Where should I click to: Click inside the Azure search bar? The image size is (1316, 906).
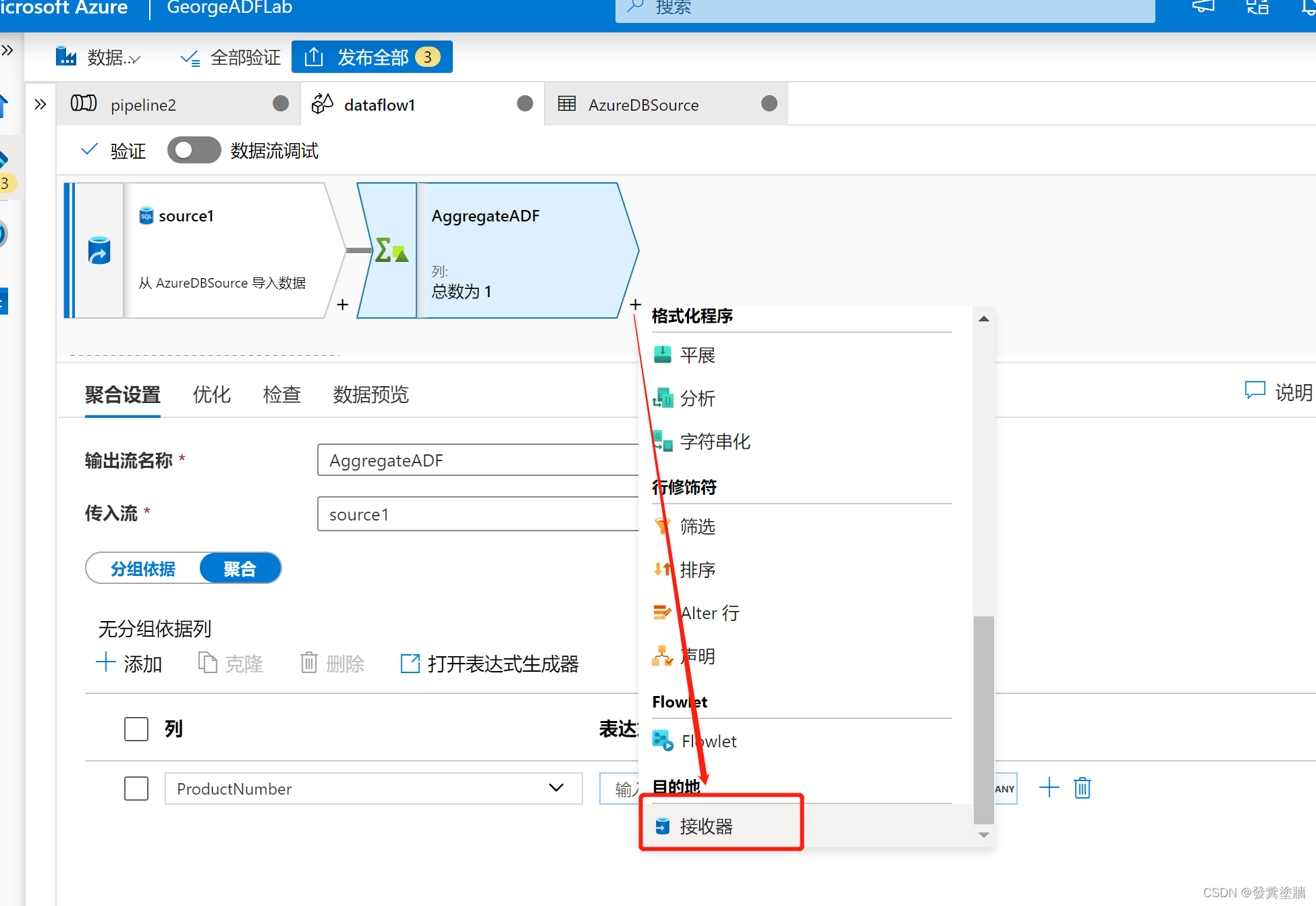[877, 8]
